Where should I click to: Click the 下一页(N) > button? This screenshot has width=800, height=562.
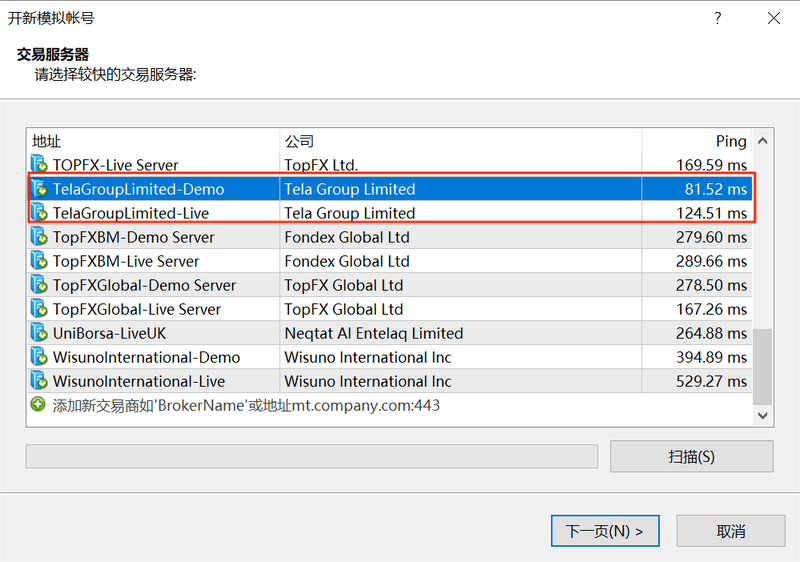point(605,531)
